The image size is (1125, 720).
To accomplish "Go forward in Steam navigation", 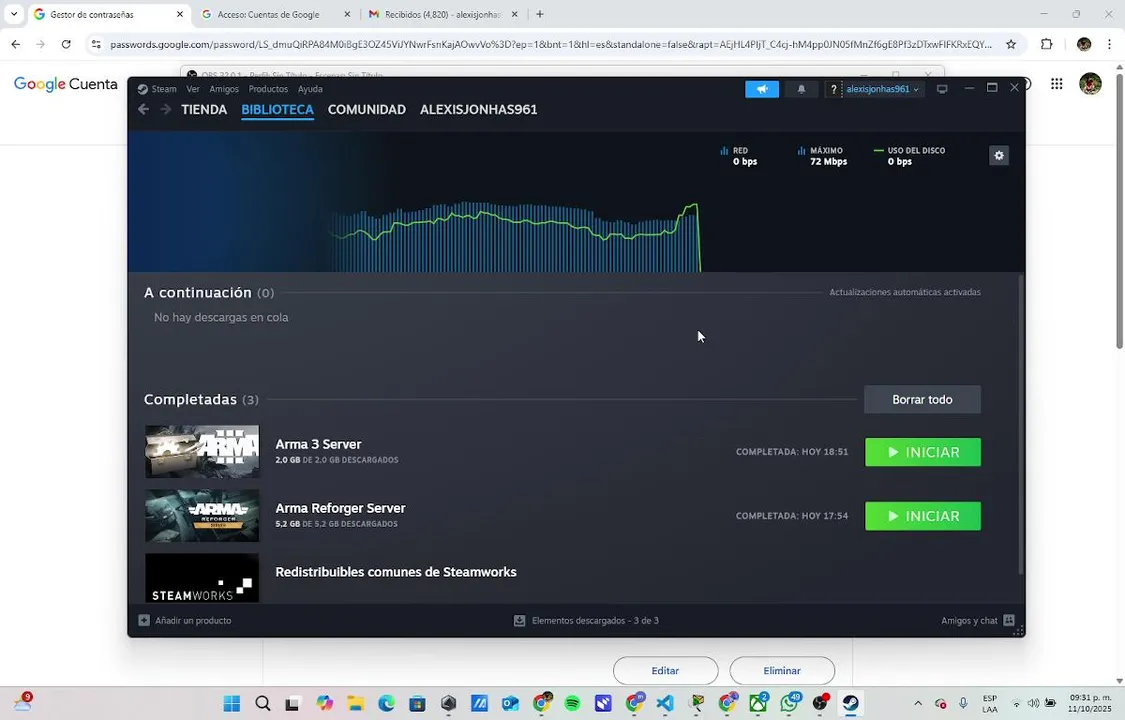I will pos(166,109).
